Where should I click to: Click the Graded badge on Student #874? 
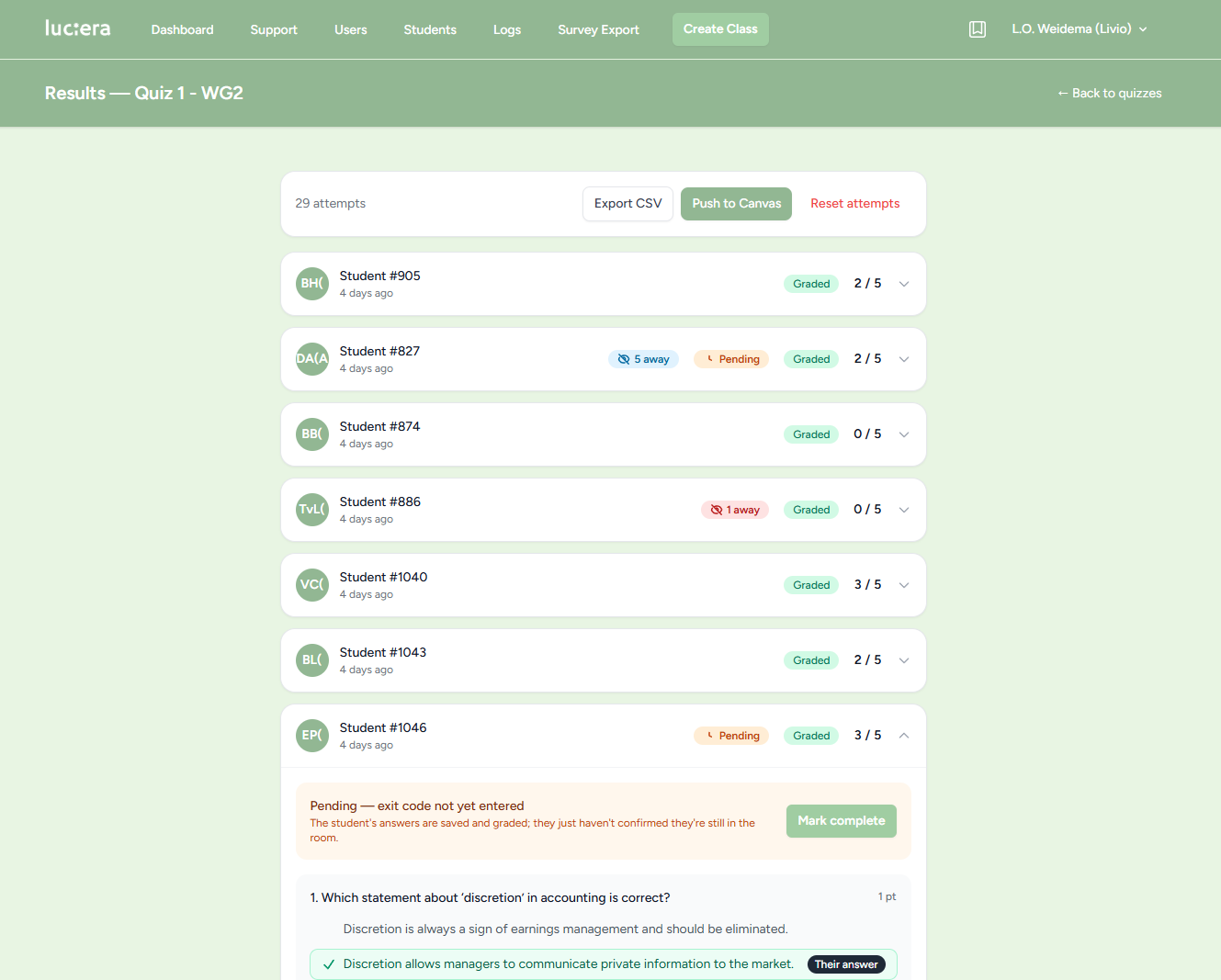[811, 434]
